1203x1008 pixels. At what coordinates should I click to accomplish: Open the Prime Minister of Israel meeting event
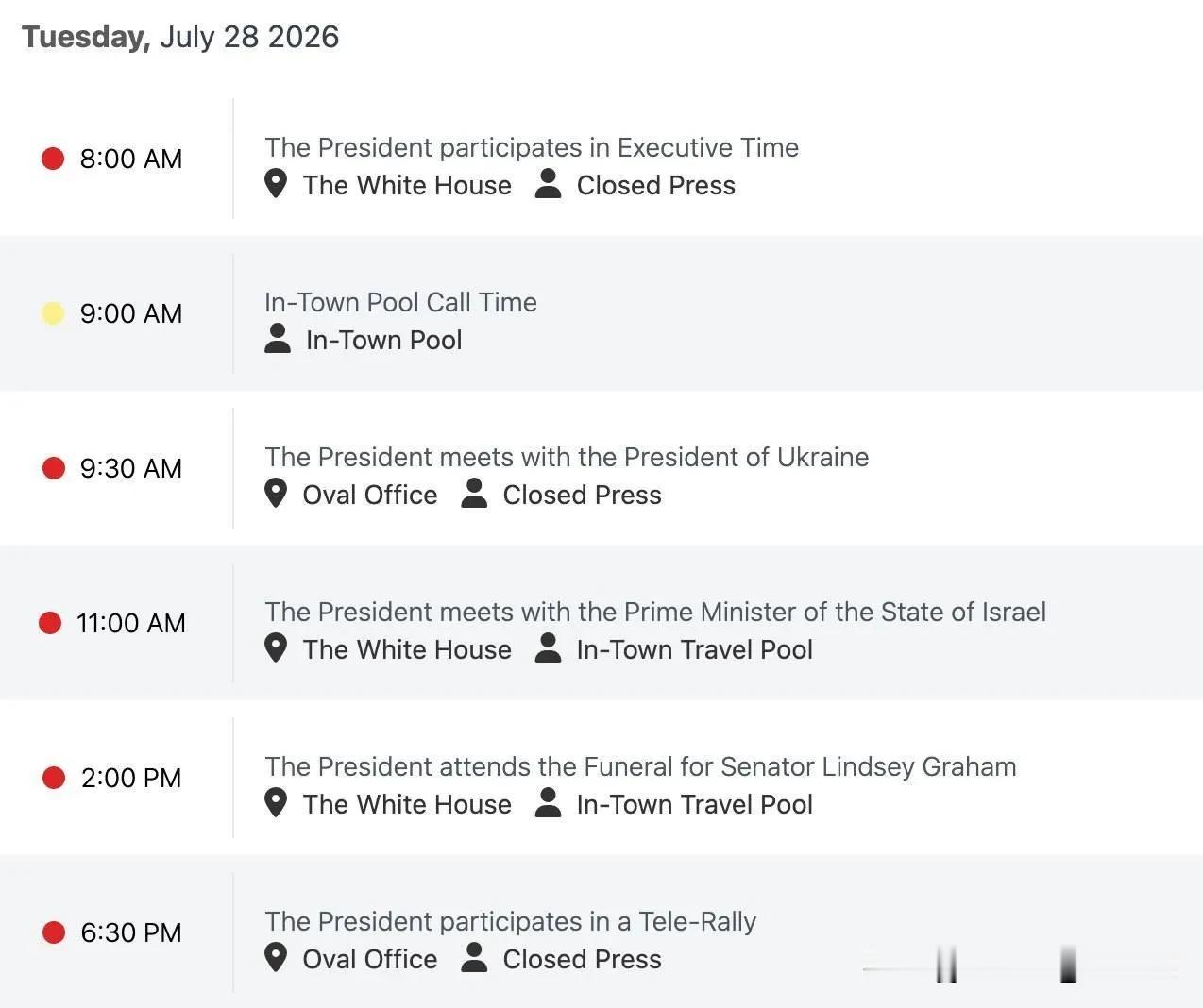click(655, 612)
